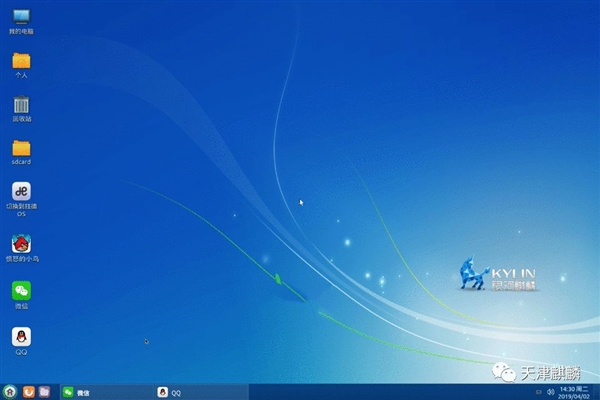
Task: Open the Kylin start menu button
Action: 10,392
